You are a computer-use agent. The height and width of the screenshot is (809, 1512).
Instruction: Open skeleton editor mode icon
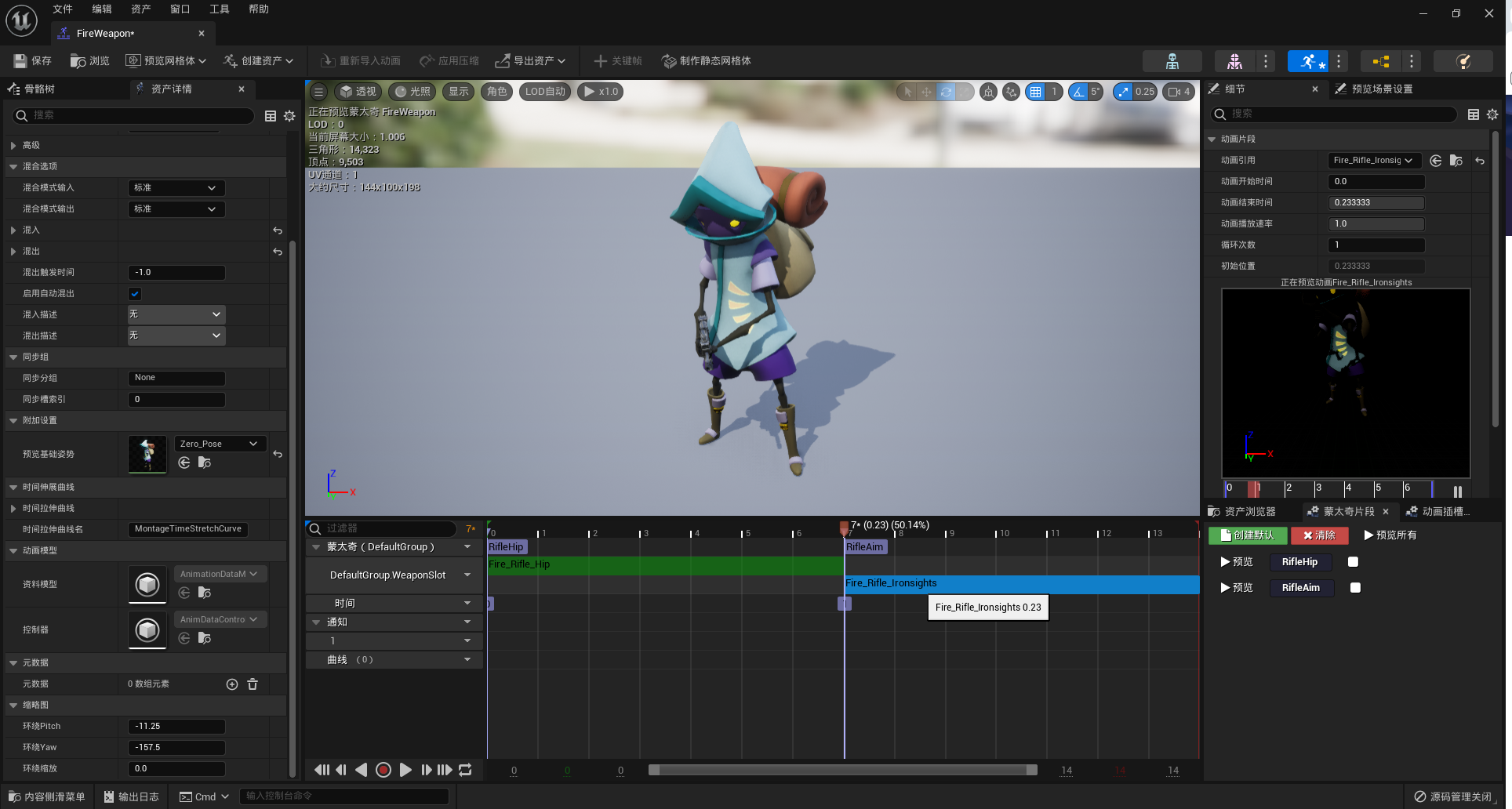1172,61
